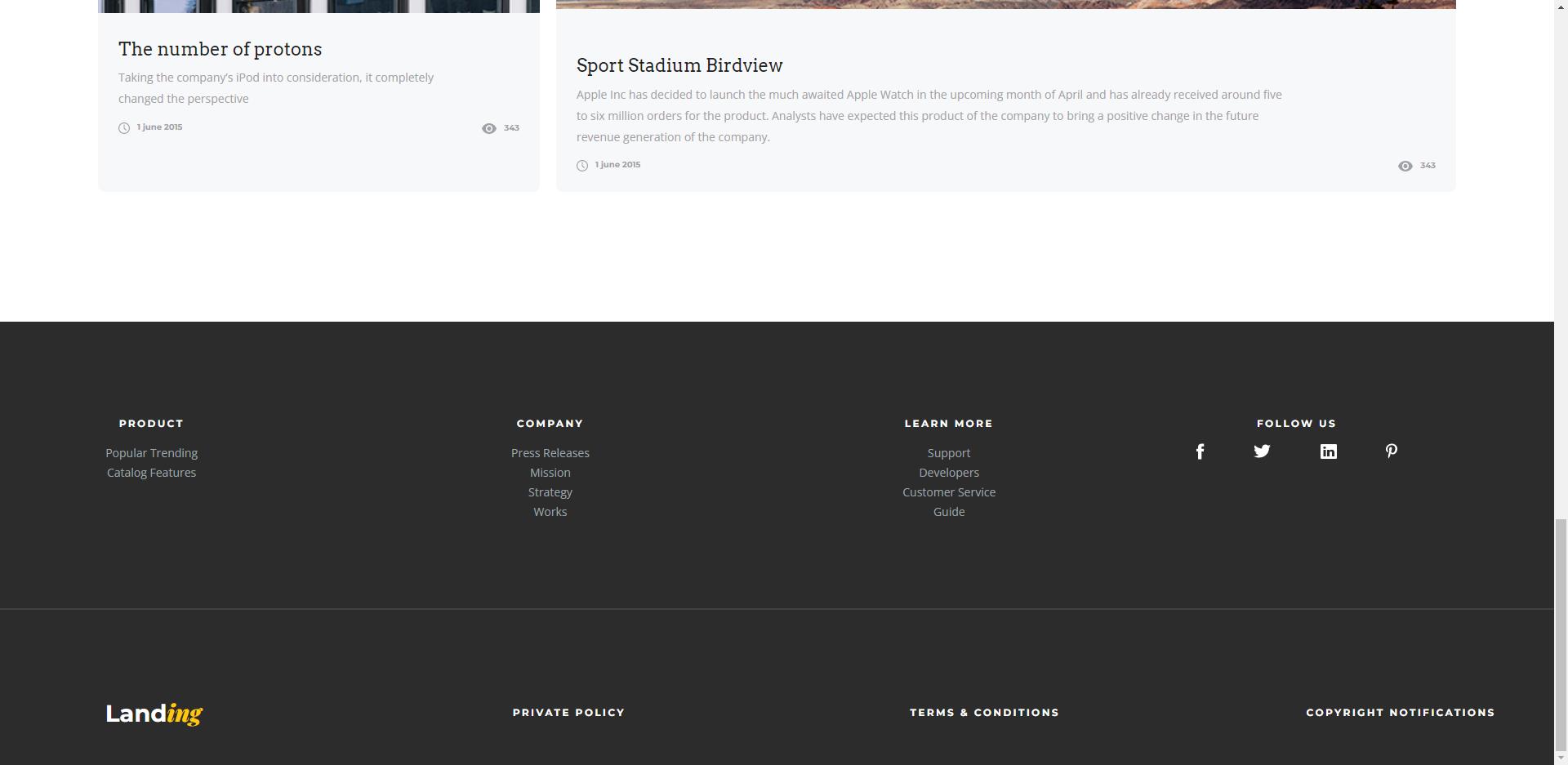Open "The number of protons" article title

point(220,49)
